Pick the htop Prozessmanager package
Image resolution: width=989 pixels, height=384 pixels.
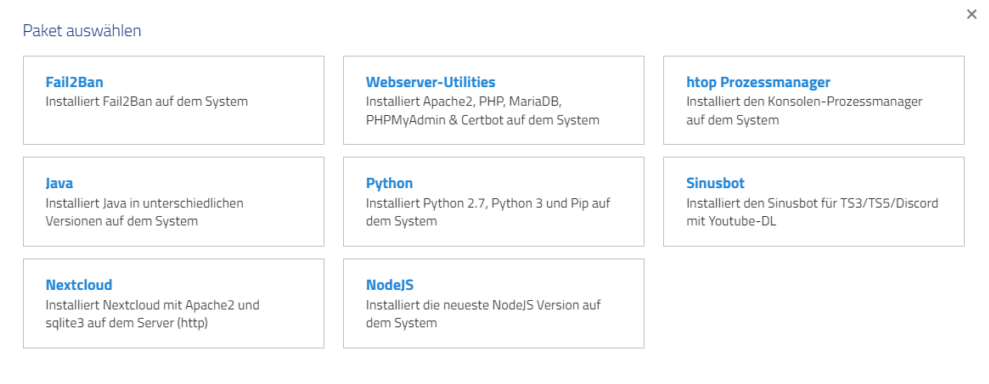814,100
